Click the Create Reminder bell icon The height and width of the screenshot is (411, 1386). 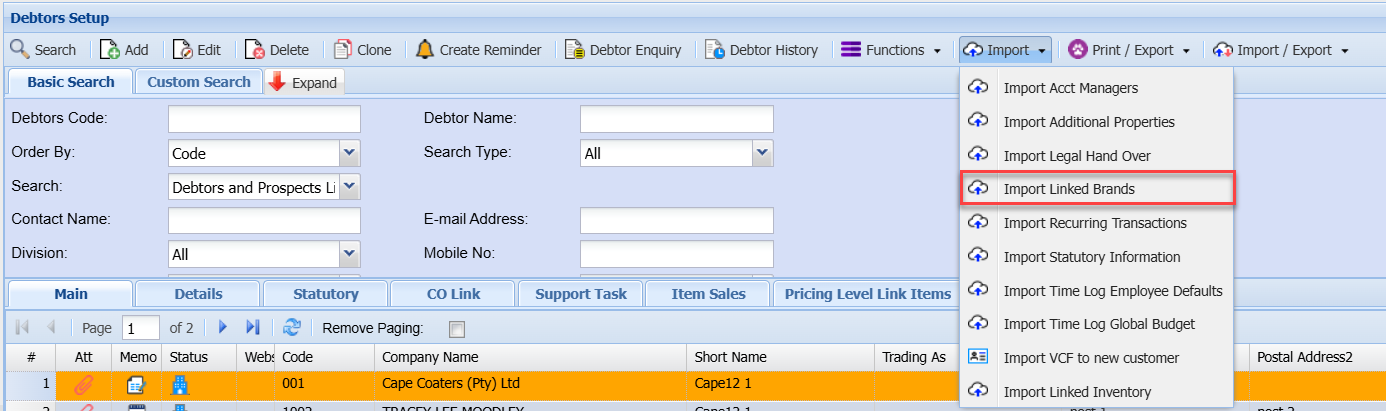(x=425, y=50)
